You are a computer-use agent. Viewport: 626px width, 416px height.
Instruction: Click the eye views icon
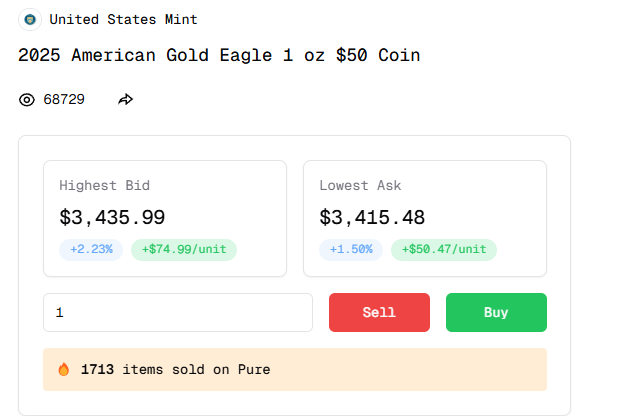point(27,100)
